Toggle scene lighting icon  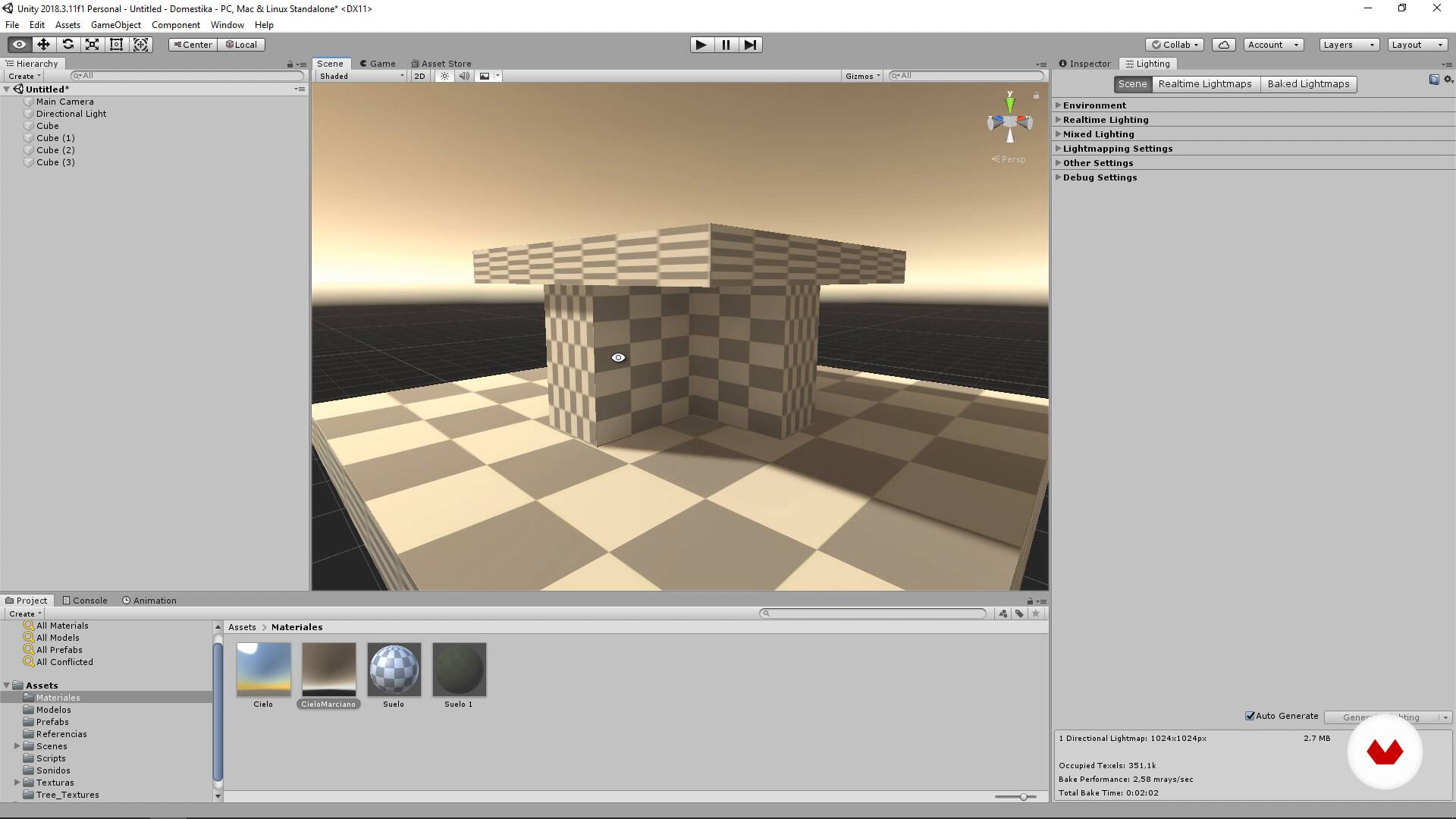tap(444, 76)
